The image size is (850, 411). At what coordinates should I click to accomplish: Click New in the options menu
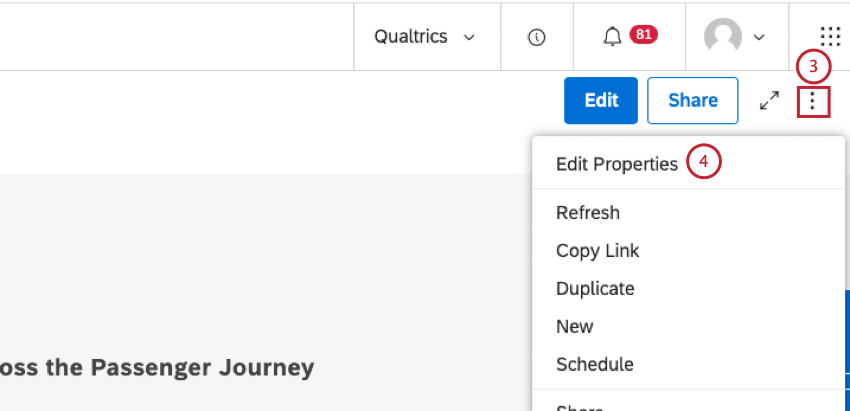tap(575, 327)
